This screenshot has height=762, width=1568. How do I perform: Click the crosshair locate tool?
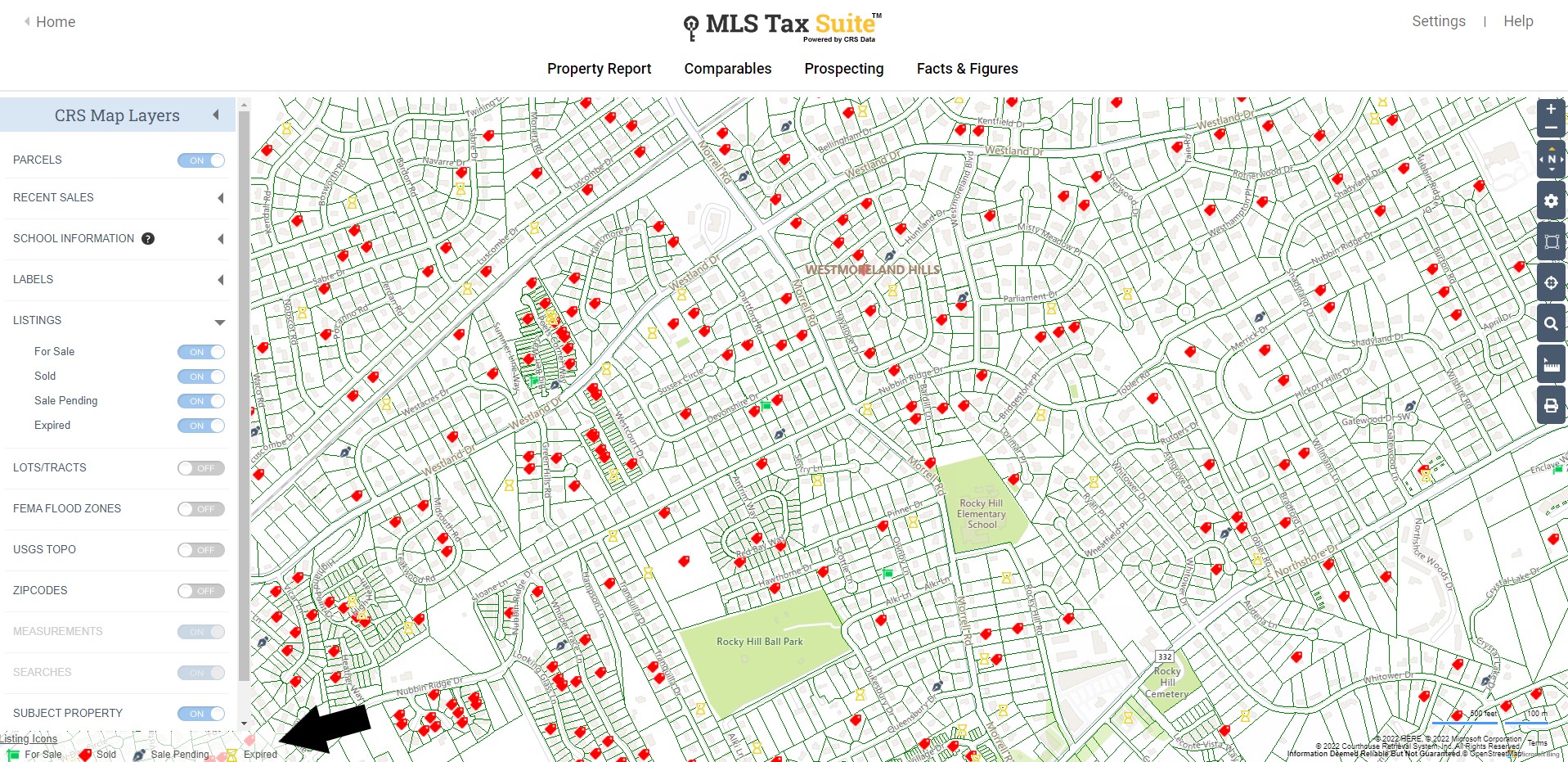coord(1551,282)
